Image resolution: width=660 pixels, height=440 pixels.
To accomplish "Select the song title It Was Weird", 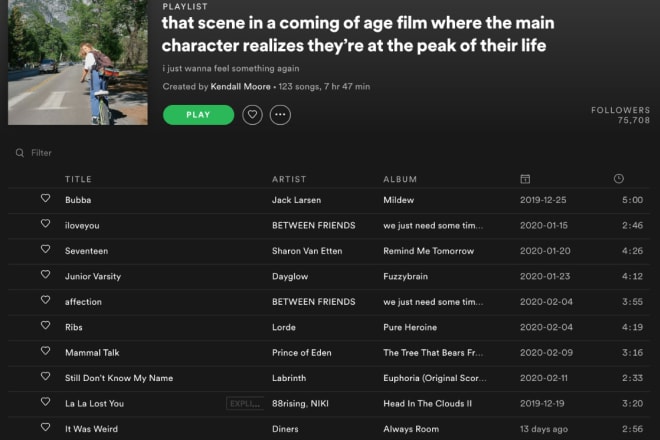I will click(x=91, y=429).
